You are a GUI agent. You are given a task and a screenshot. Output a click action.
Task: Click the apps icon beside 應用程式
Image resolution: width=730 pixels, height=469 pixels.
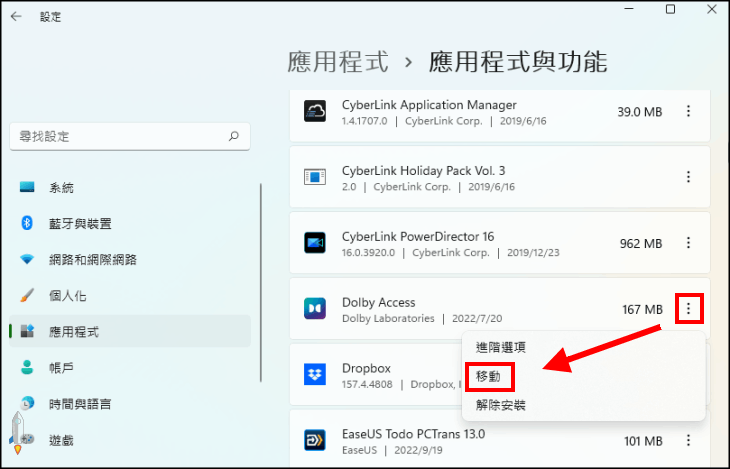[x=27, y=331]
